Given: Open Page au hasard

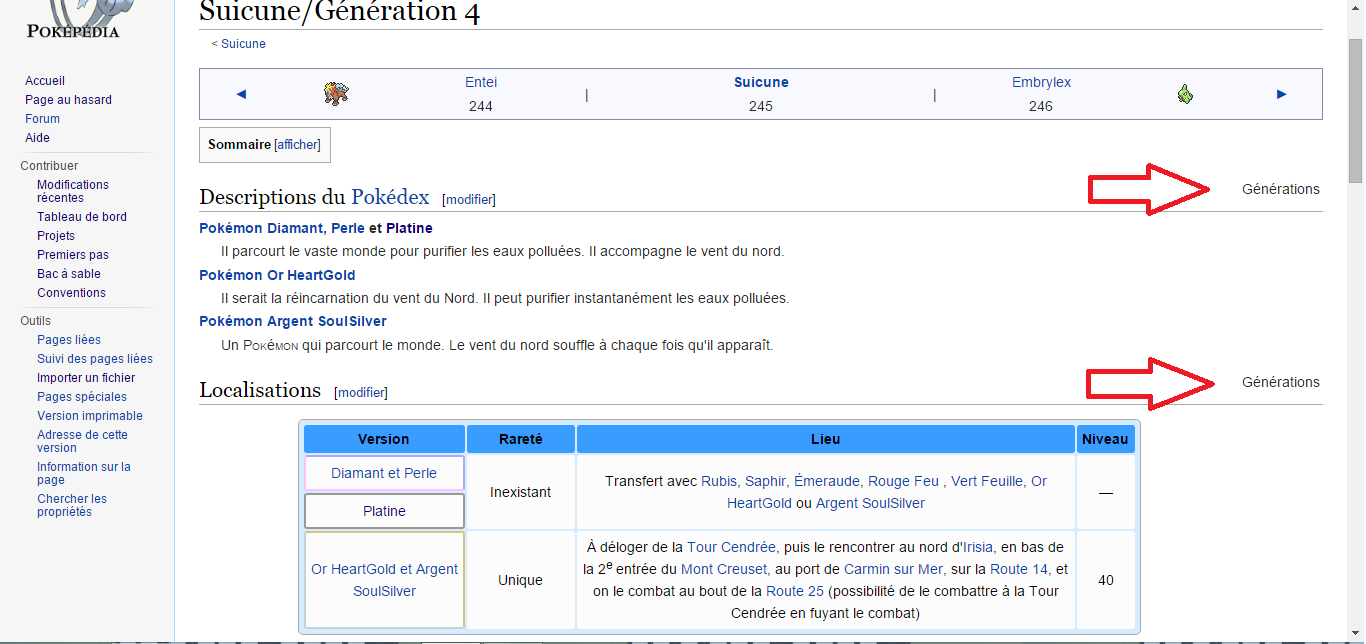Looking at the screenshot, I should pyautogui.click(x=68, y=100).
